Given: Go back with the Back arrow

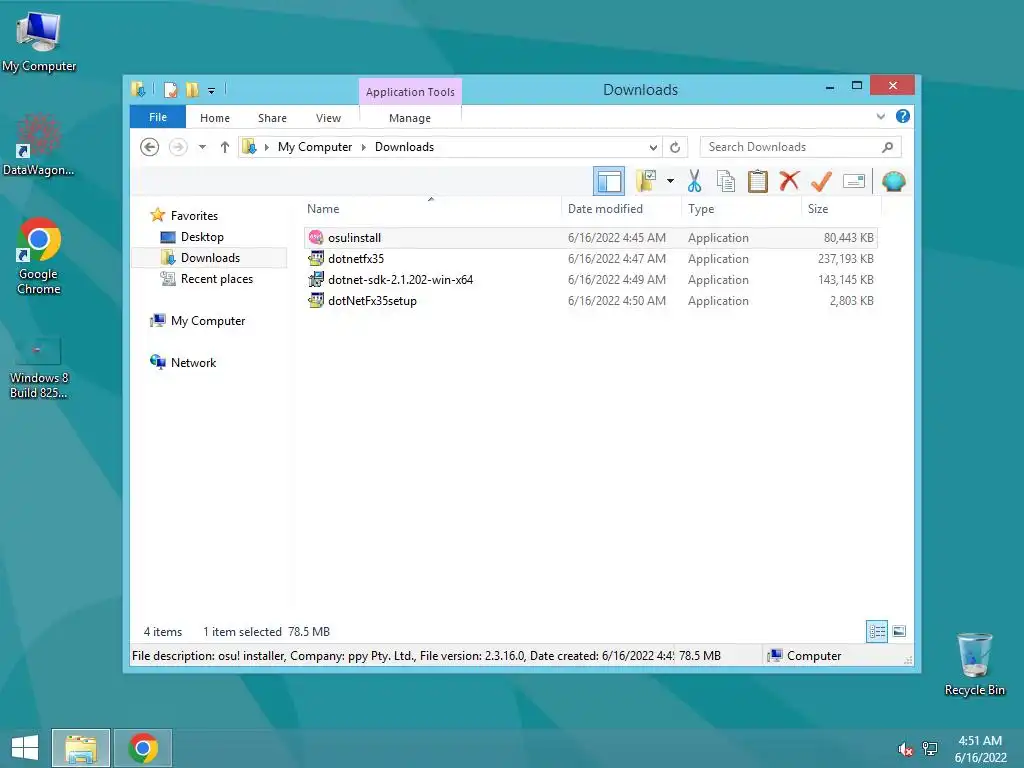Looking at the screenshot, I should click(x=150, y=147).
